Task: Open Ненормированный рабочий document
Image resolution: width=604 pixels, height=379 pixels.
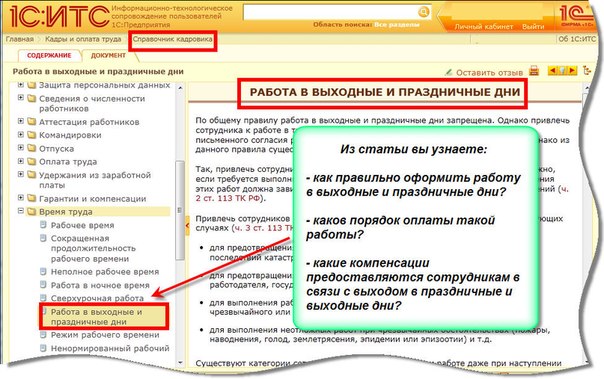Action: 110,349
